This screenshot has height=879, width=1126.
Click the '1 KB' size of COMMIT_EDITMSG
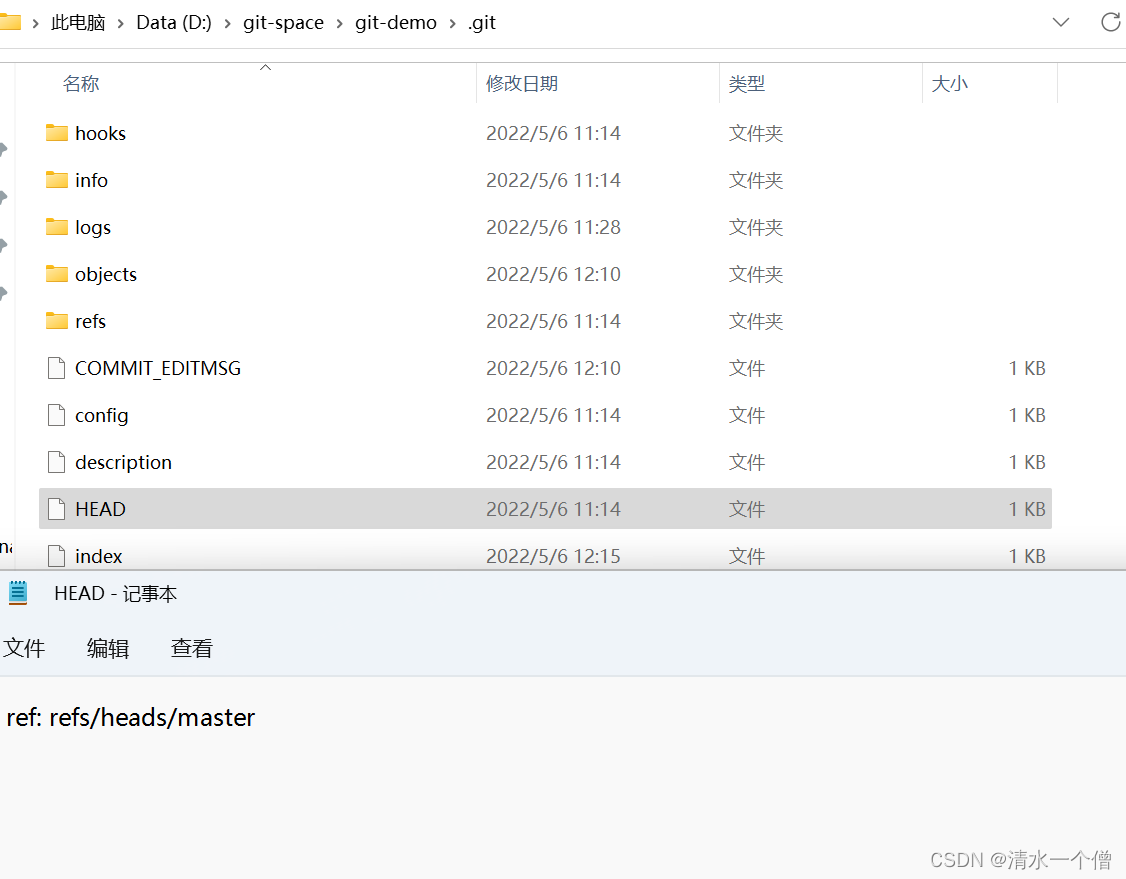[1027, 368]
